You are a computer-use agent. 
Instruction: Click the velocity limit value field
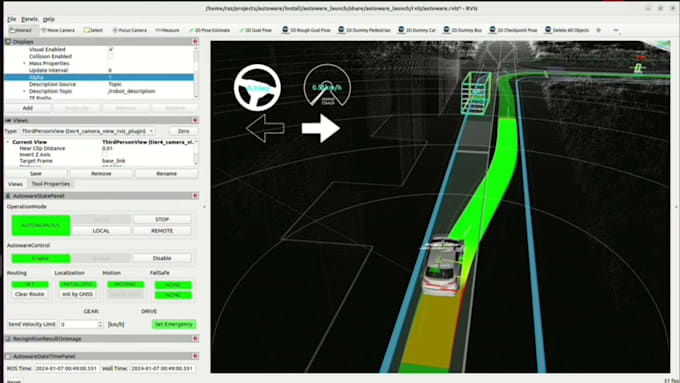click(x=78, y=324)
